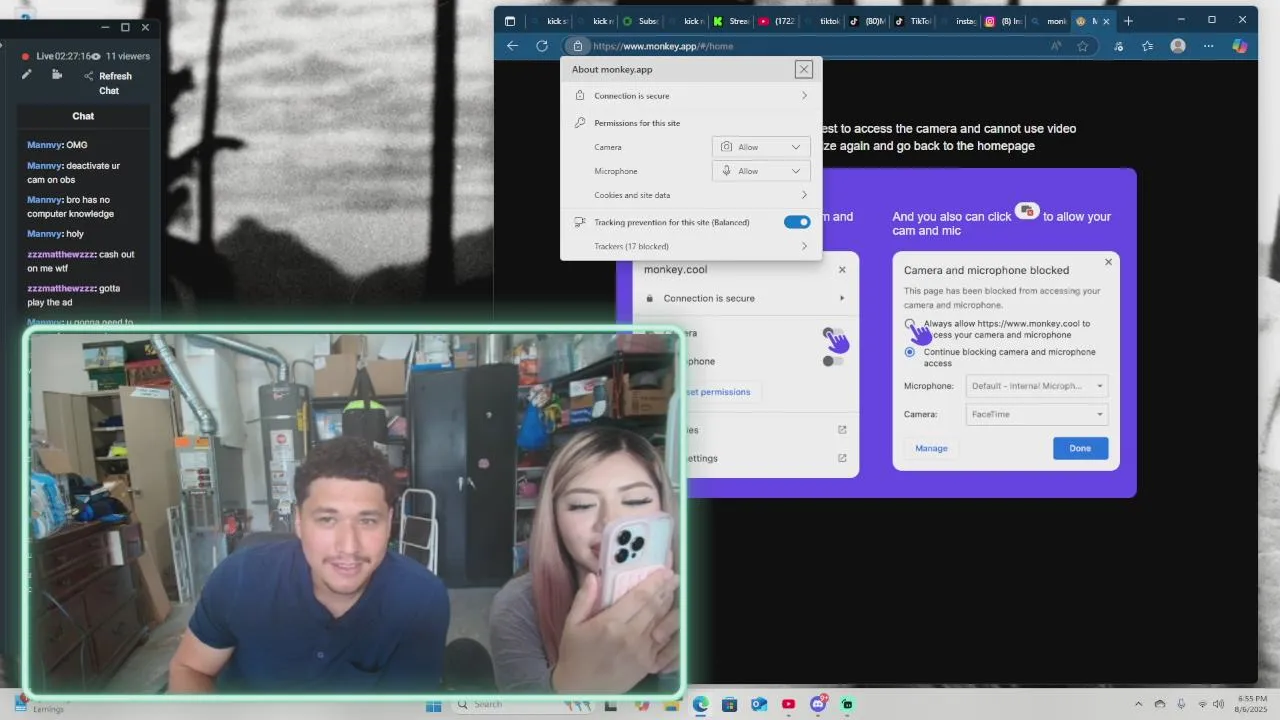Open Discord from taskbar
This screenshot has width=1280, height=720.
[818, 704]
